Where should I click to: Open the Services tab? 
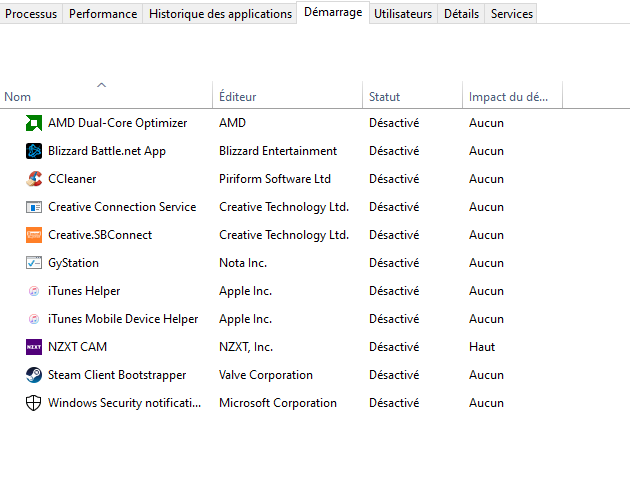click(511, 14)
